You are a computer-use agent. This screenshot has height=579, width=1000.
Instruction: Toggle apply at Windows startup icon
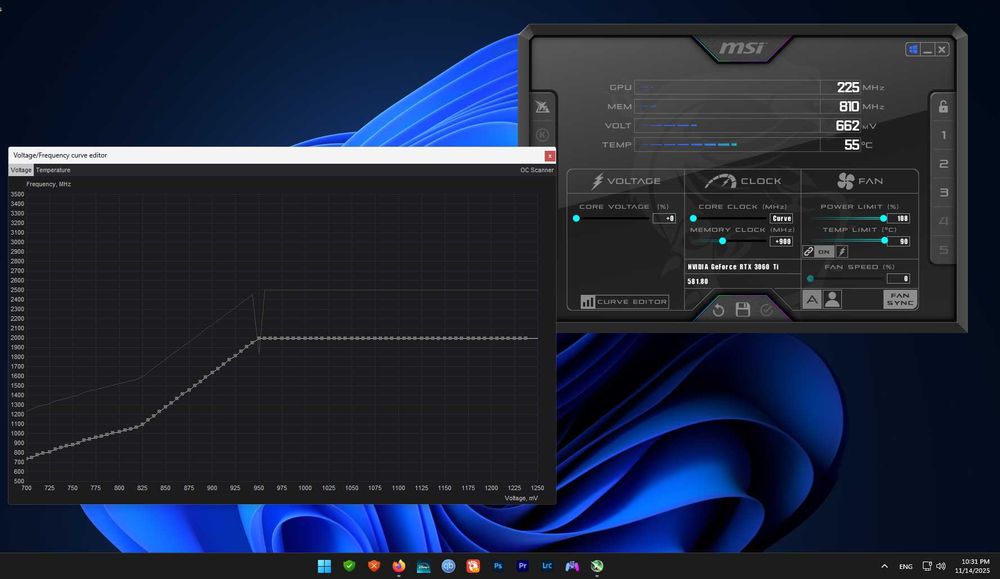[913, 49]
